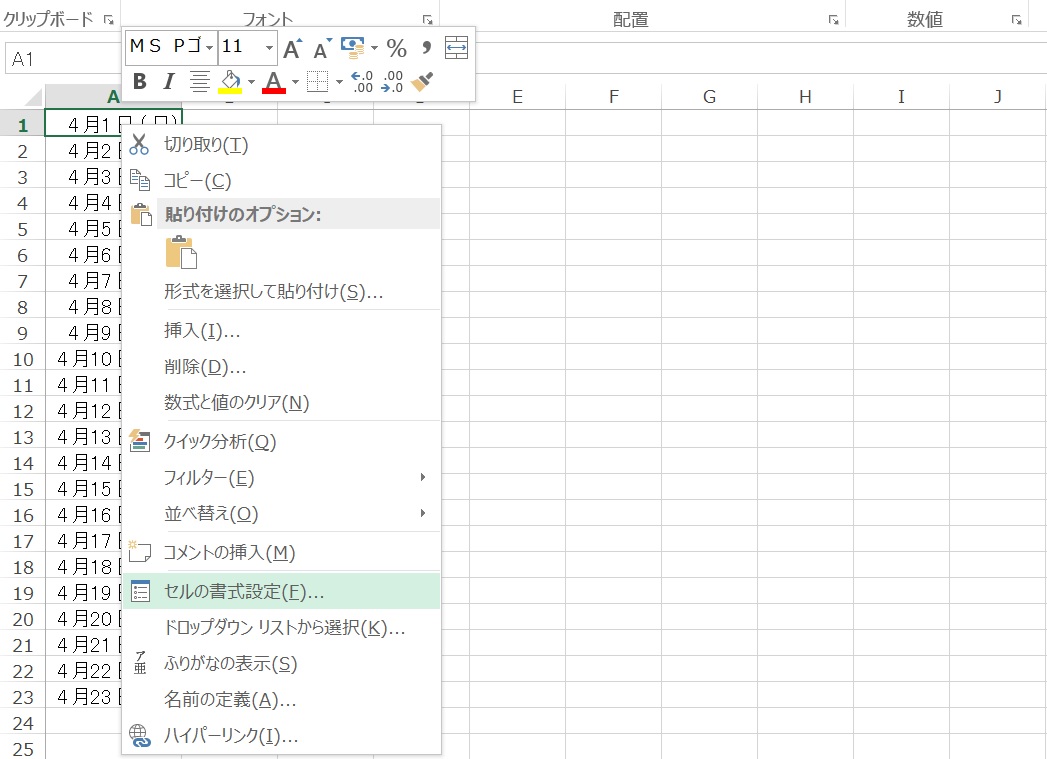
Task: Open the font name dropdown
Action: 208,47
